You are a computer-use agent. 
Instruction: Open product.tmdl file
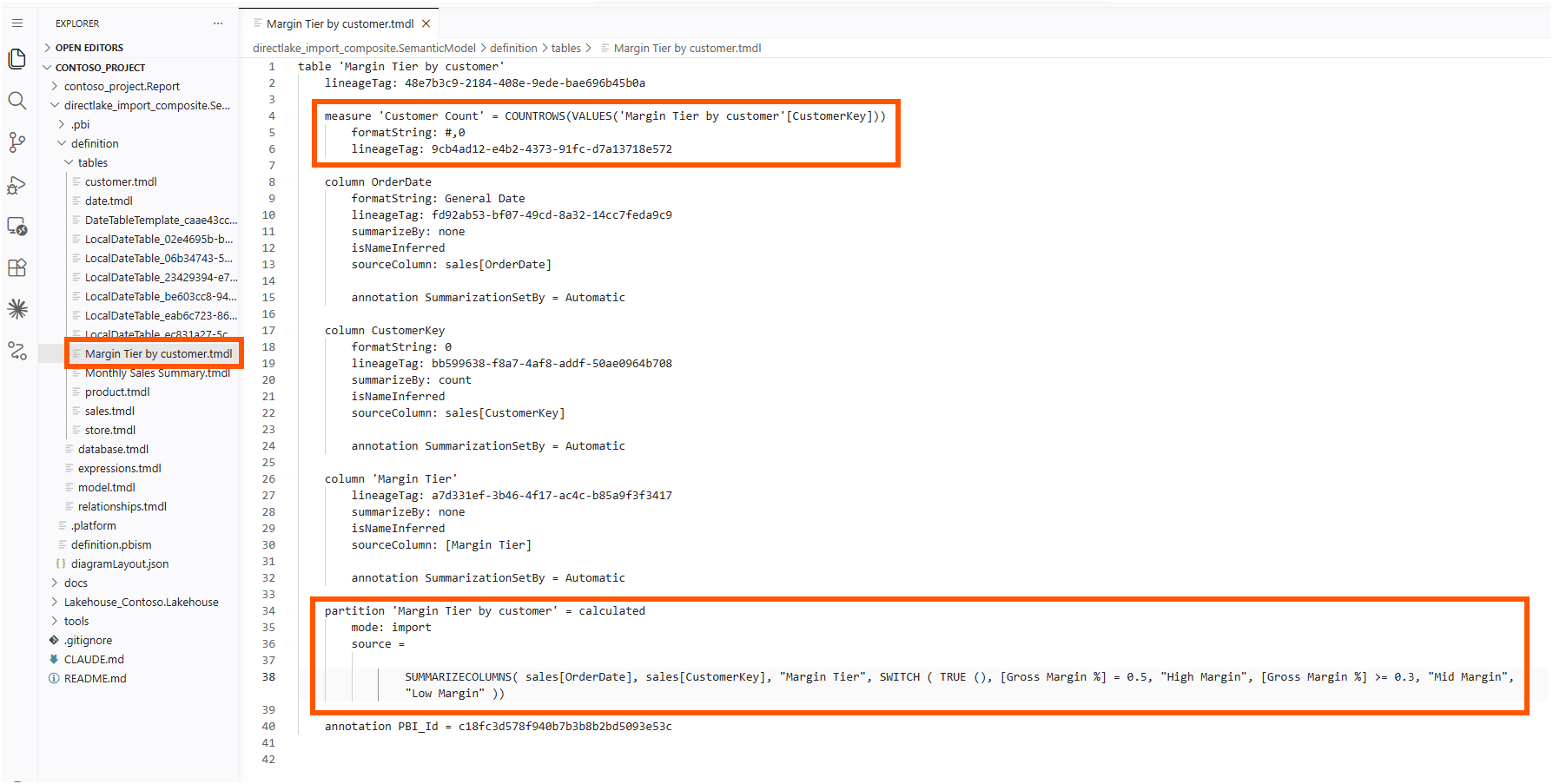click(x=117, y=392)
